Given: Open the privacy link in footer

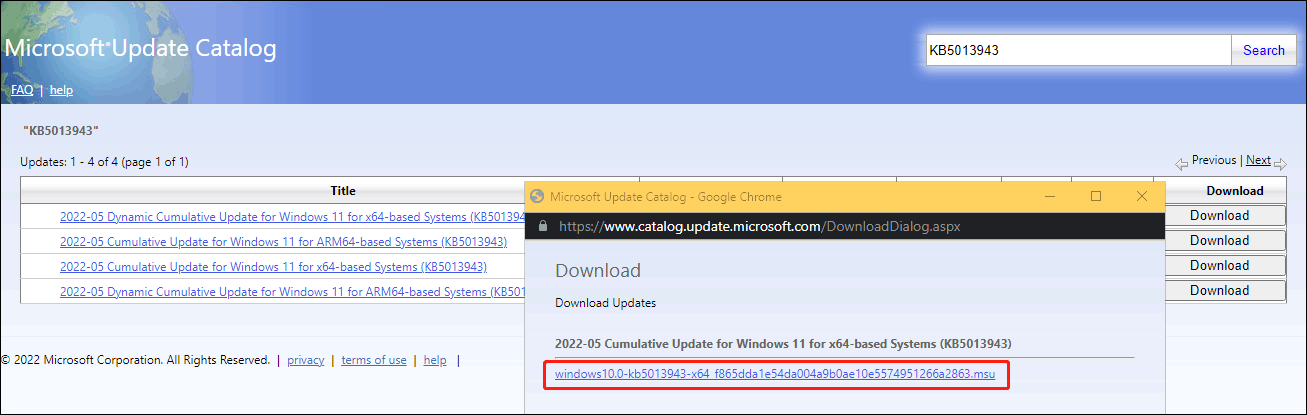Looking at the screenshot, I should click(306, 360).
